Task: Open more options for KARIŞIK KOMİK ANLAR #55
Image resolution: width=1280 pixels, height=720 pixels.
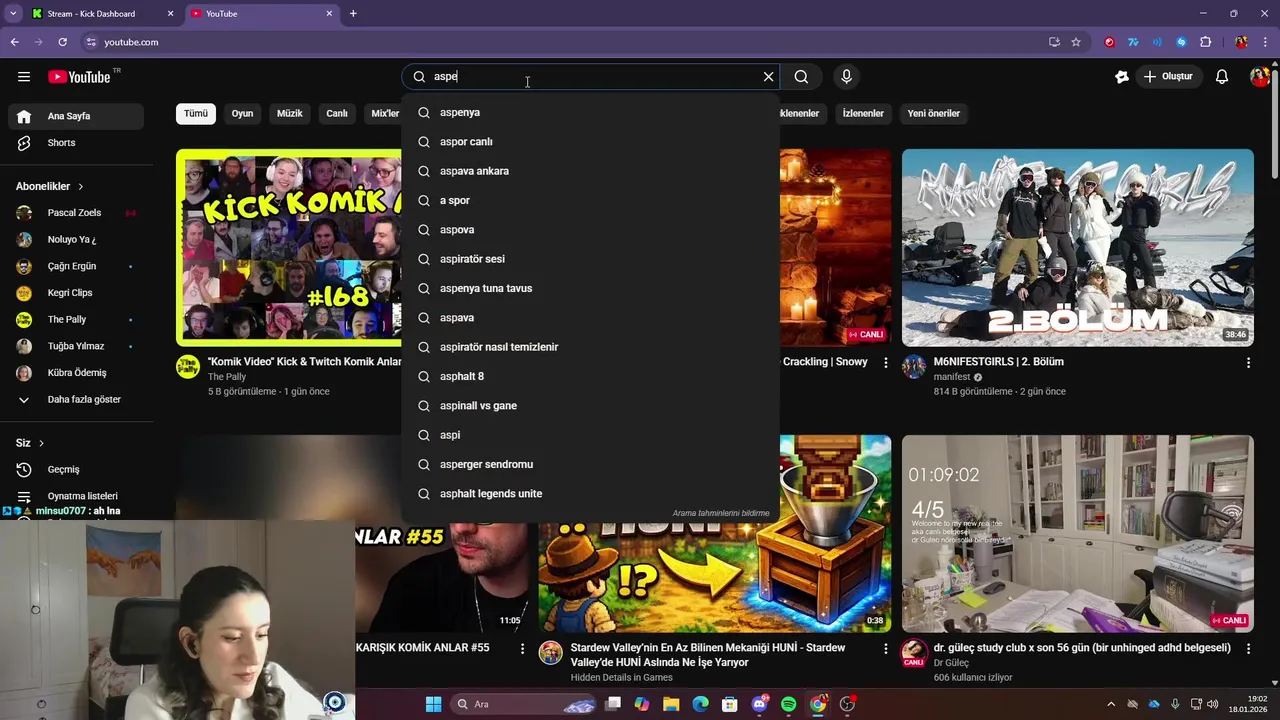Action: click(522, 649)
